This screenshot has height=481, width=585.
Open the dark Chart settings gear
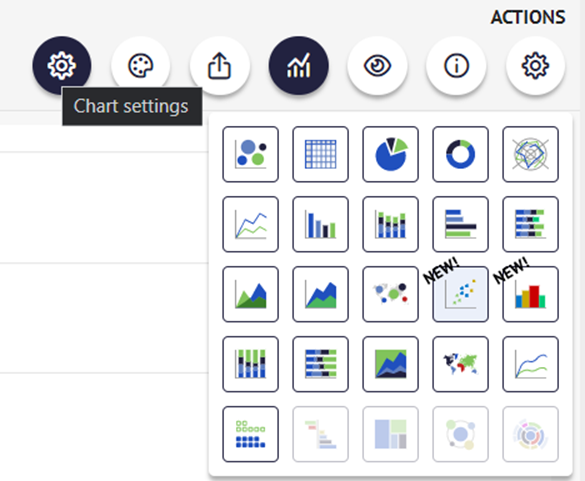(x=62, y=65)
